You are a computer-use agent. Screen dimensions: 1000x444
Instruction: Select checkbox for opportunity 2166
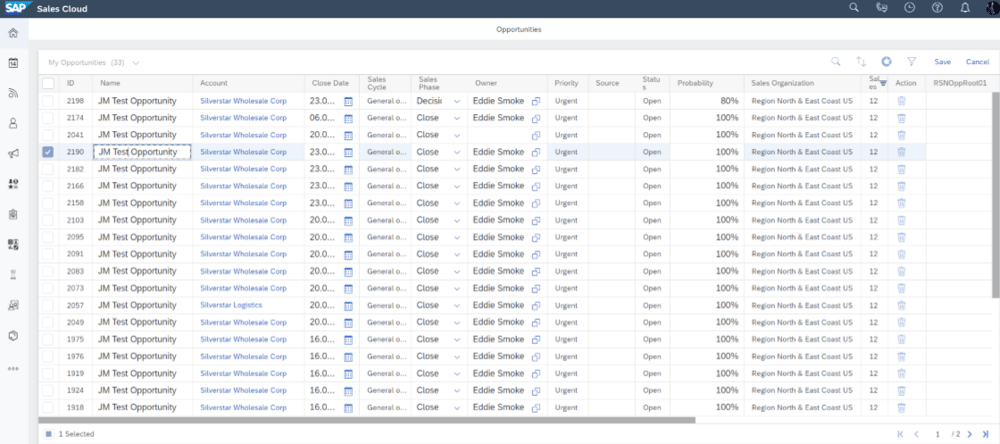pos(48,186)
